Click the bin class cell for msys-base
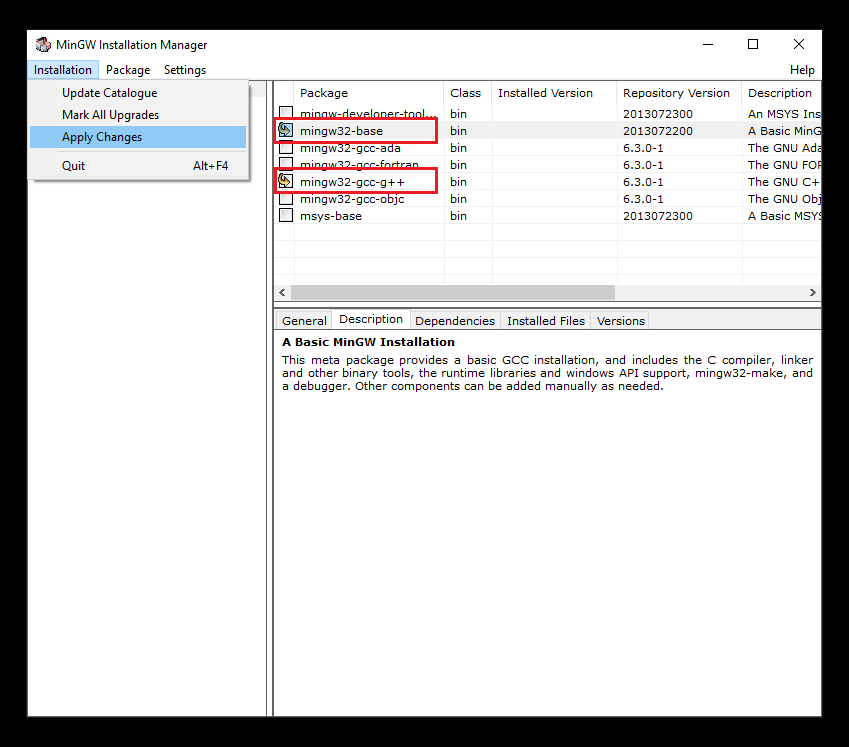This screenshot has height=747, width=849. tap(458, 216)
